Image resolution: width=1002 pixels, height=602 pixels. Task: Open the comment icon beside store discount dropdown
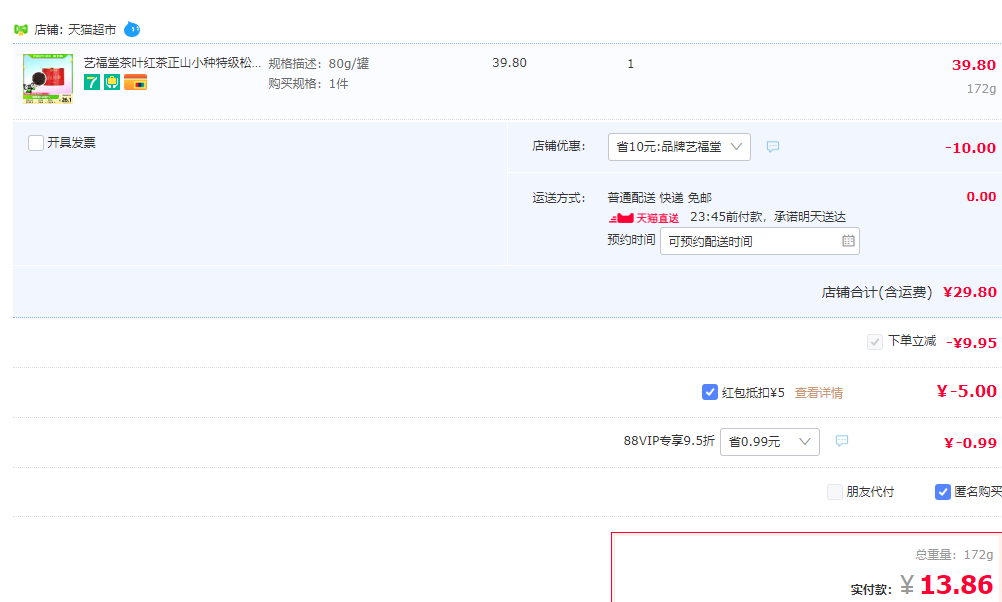(x=773, y=147)
